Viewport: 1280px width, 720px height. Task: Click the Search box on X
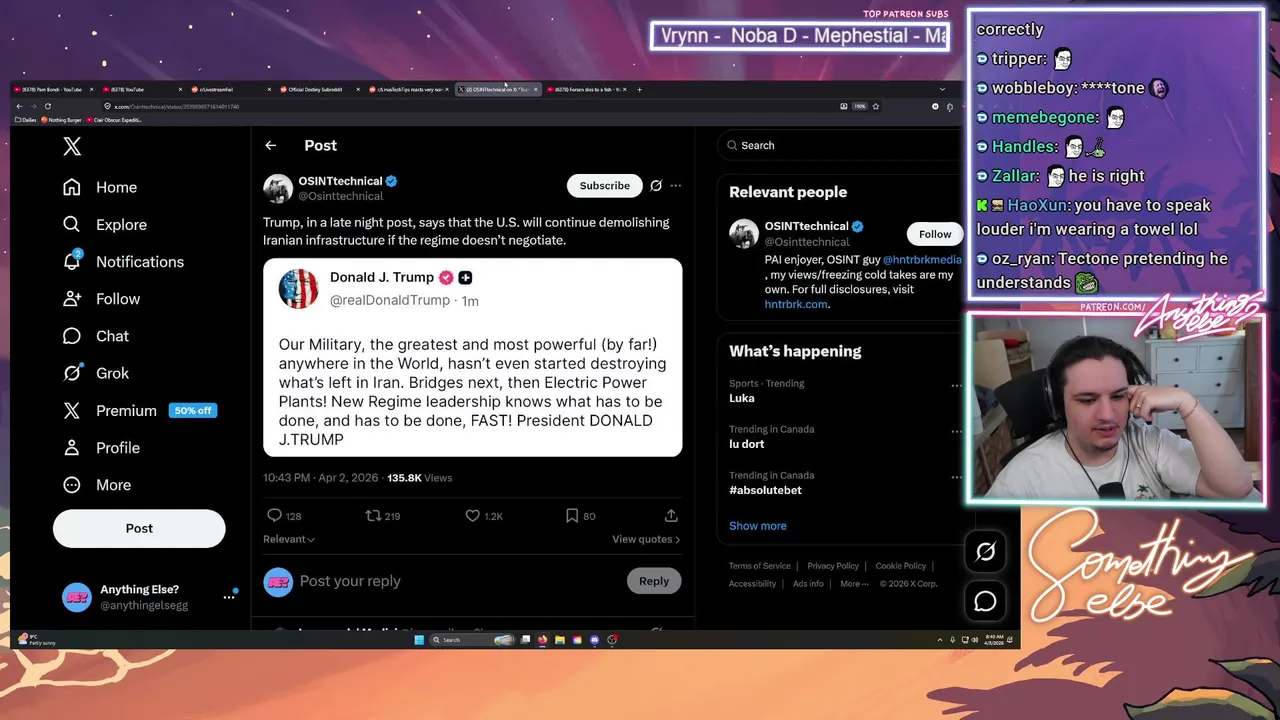coord(840,146)
